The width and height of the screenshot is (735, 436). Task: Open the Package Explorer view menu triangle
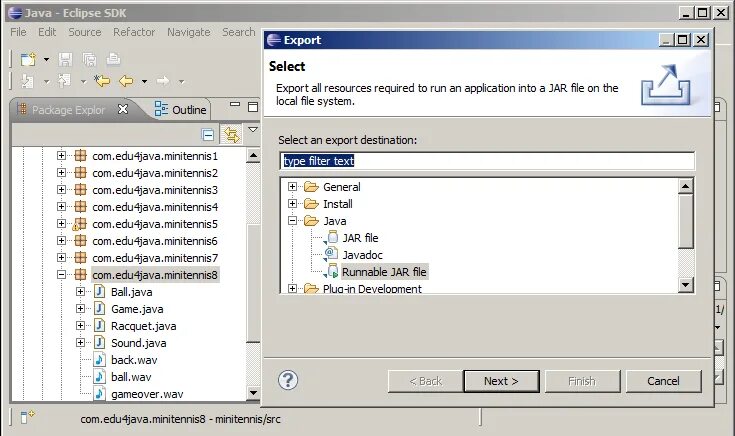253,129
